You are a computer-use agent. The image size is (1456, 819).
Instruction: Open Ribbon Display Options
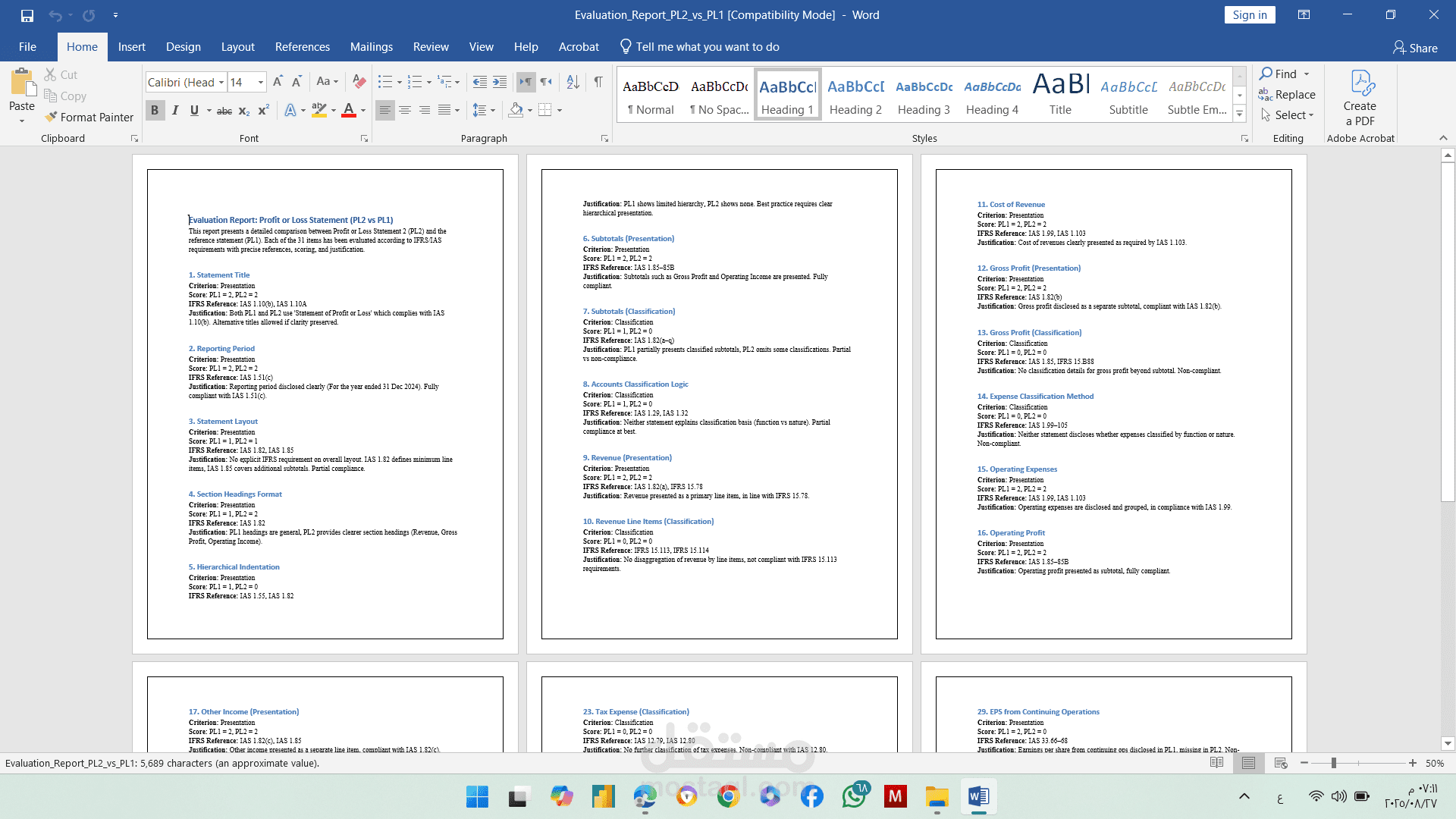[1304, 15]
